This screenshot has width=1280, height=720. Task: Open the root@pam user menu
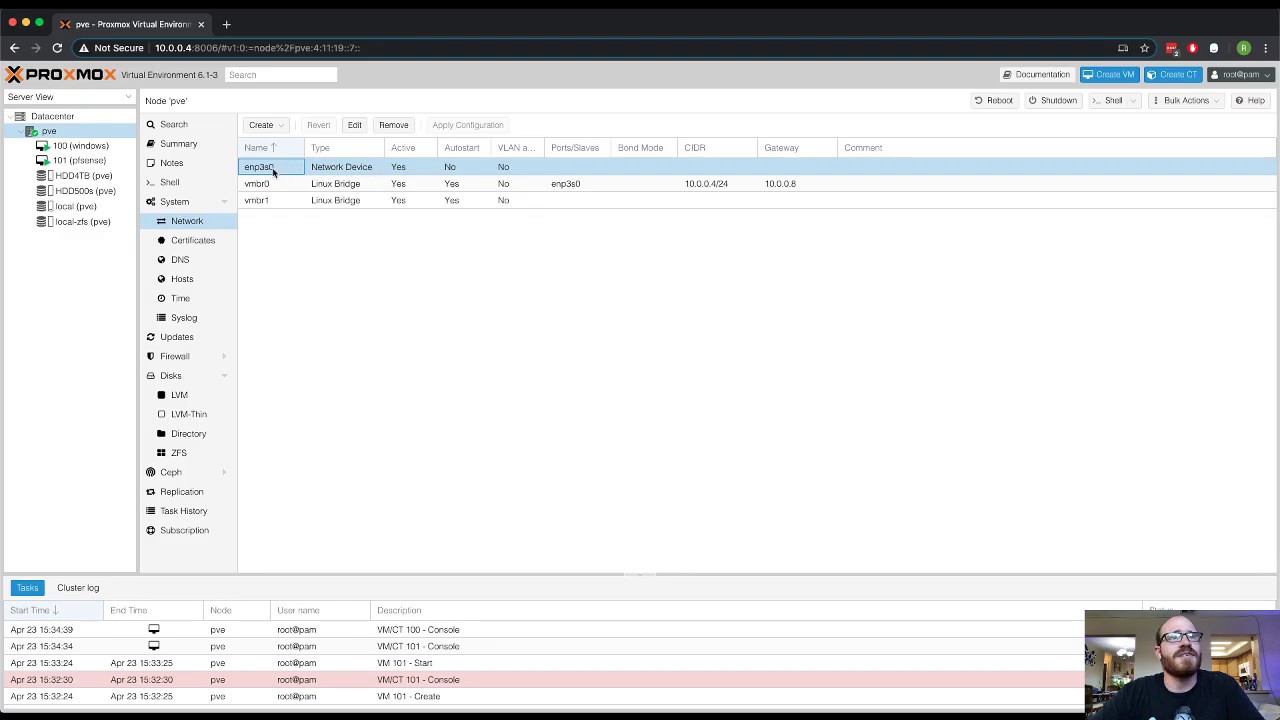click(x=1241, y=75)
